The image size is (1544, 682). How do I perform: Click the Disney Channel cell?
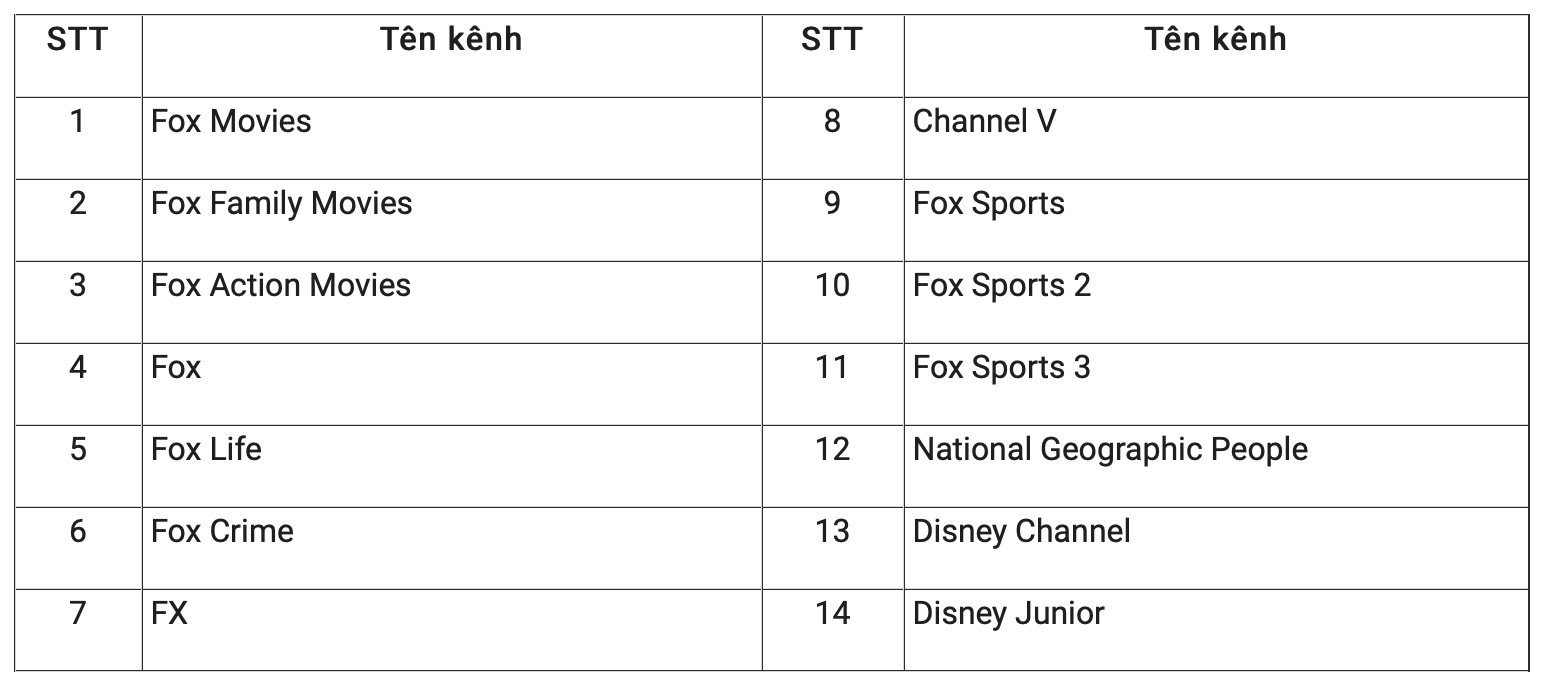pyautogui.click(x=1021, y=532)
